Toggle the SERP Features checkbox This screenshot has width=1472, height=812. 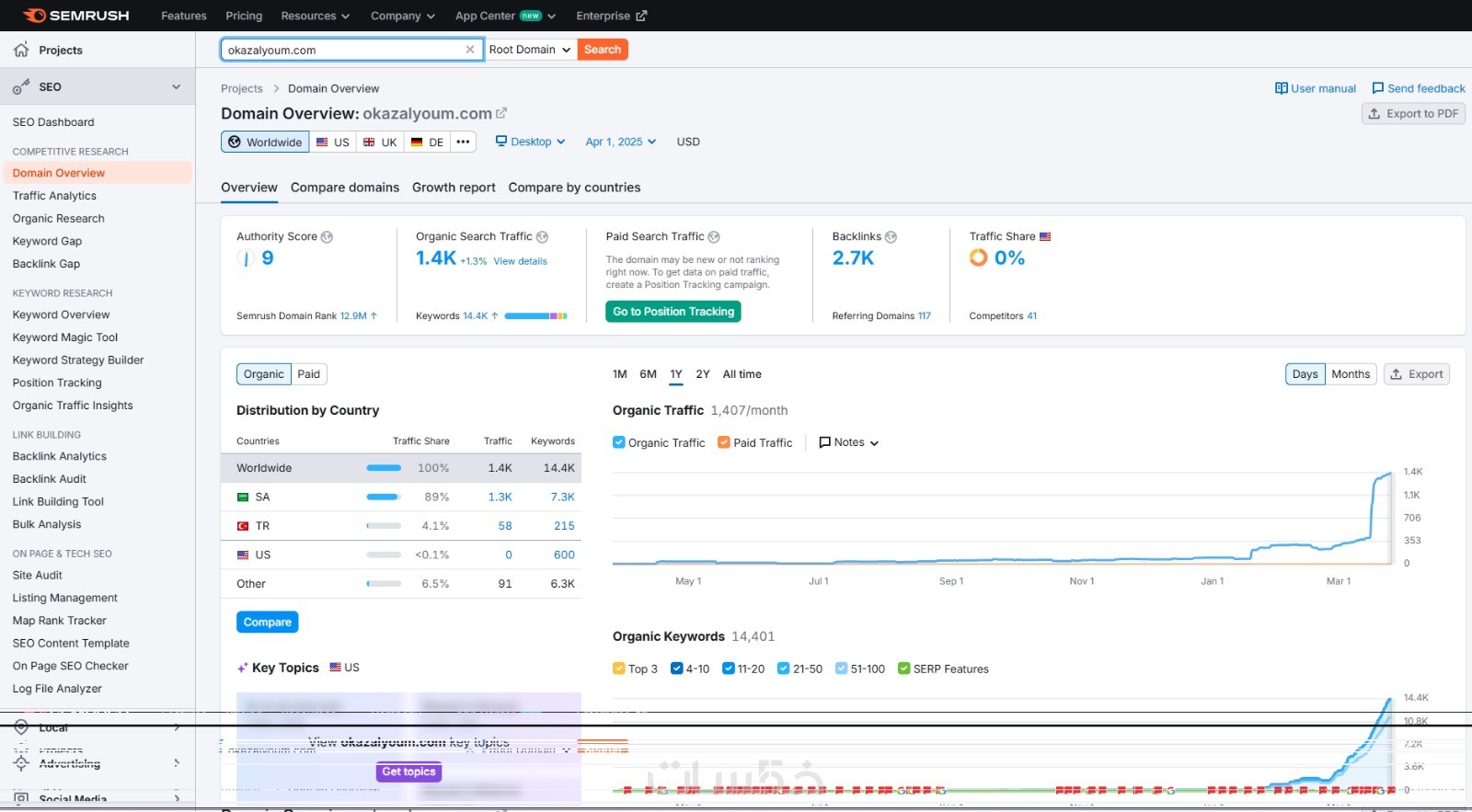tap(904, 669)
